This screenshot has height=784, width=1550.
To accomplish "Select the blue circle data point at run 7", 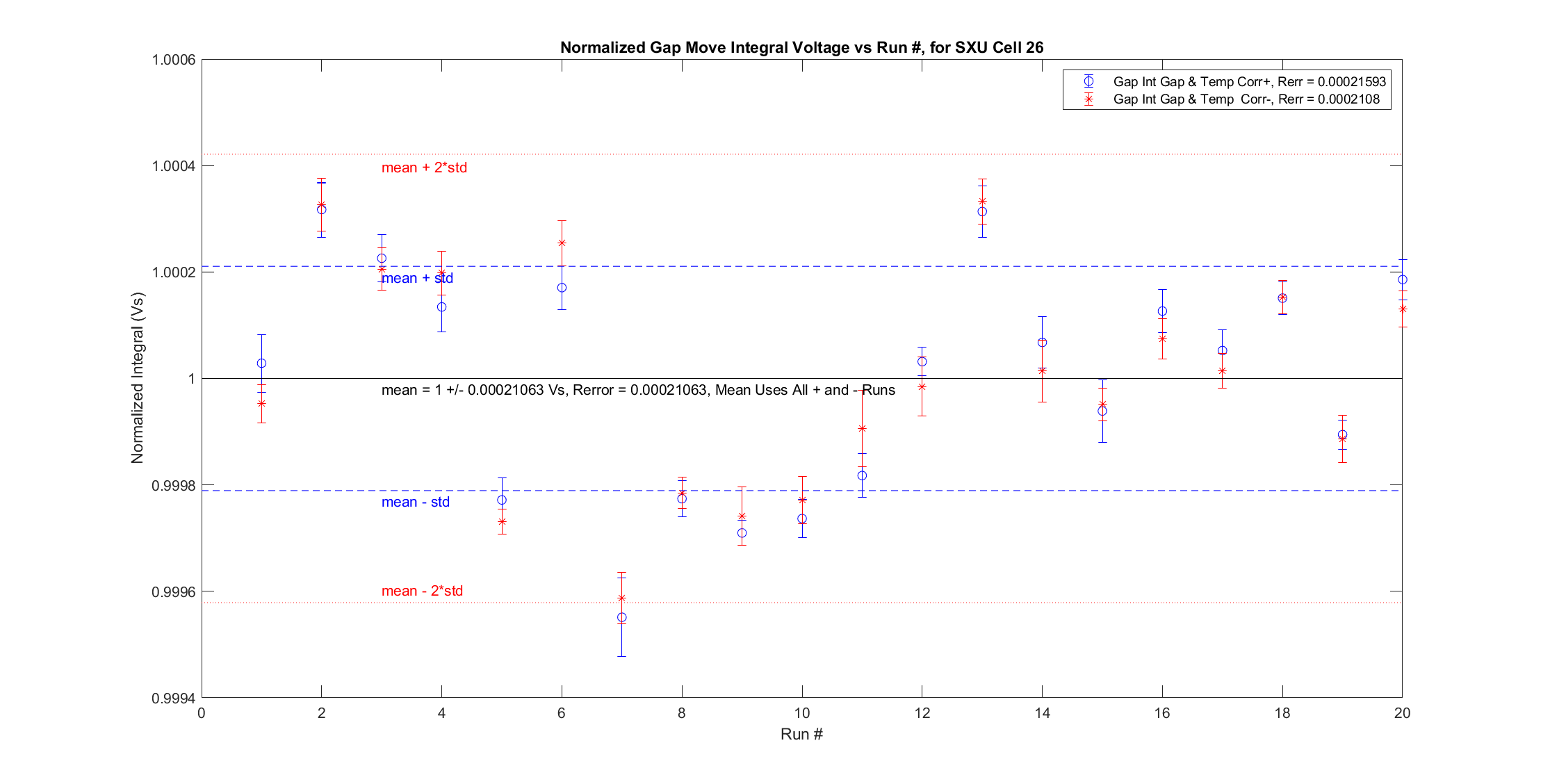I will (622, 617).
